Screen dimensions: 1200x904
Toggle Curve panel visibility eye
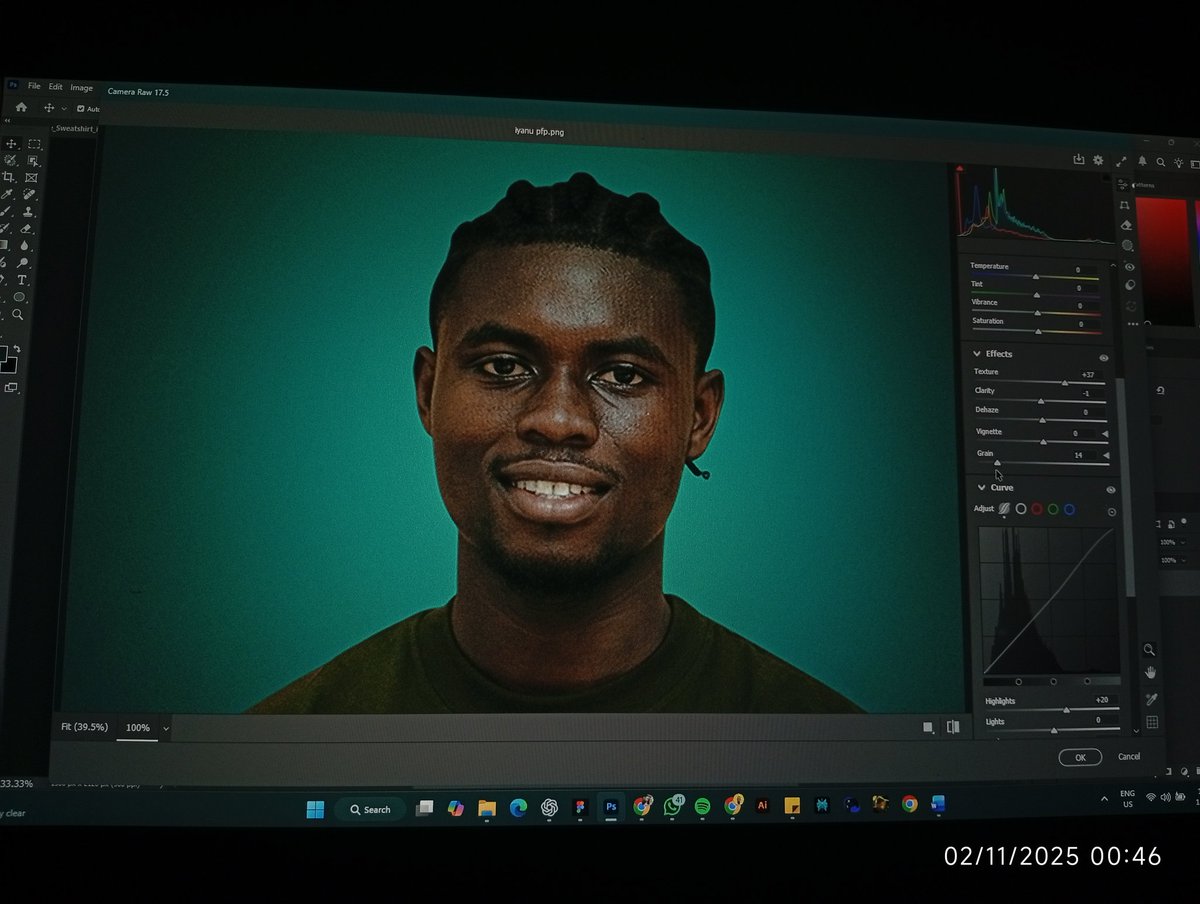1110,490
